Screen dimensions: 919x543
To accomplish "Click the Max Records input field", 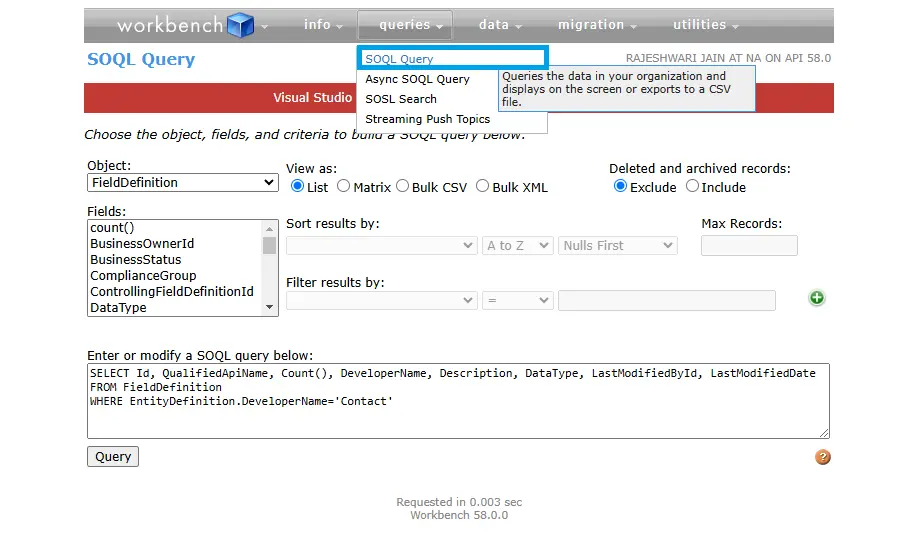I will pos(749,245).
